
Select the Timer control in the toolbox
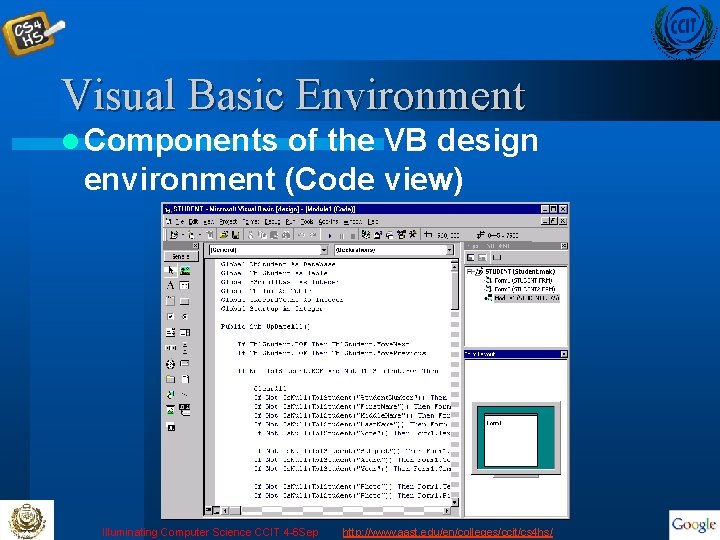coord(170,364)
